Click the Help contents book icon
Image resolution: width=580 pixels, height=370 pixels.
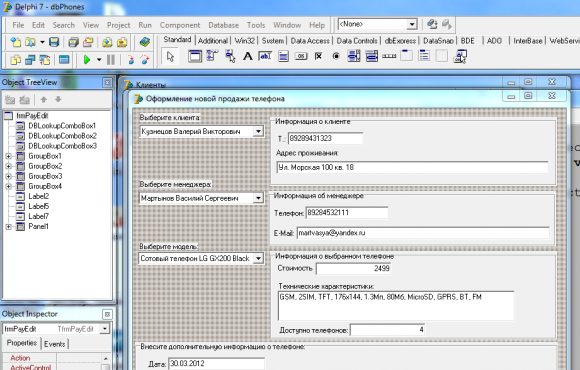coord(145,42)
